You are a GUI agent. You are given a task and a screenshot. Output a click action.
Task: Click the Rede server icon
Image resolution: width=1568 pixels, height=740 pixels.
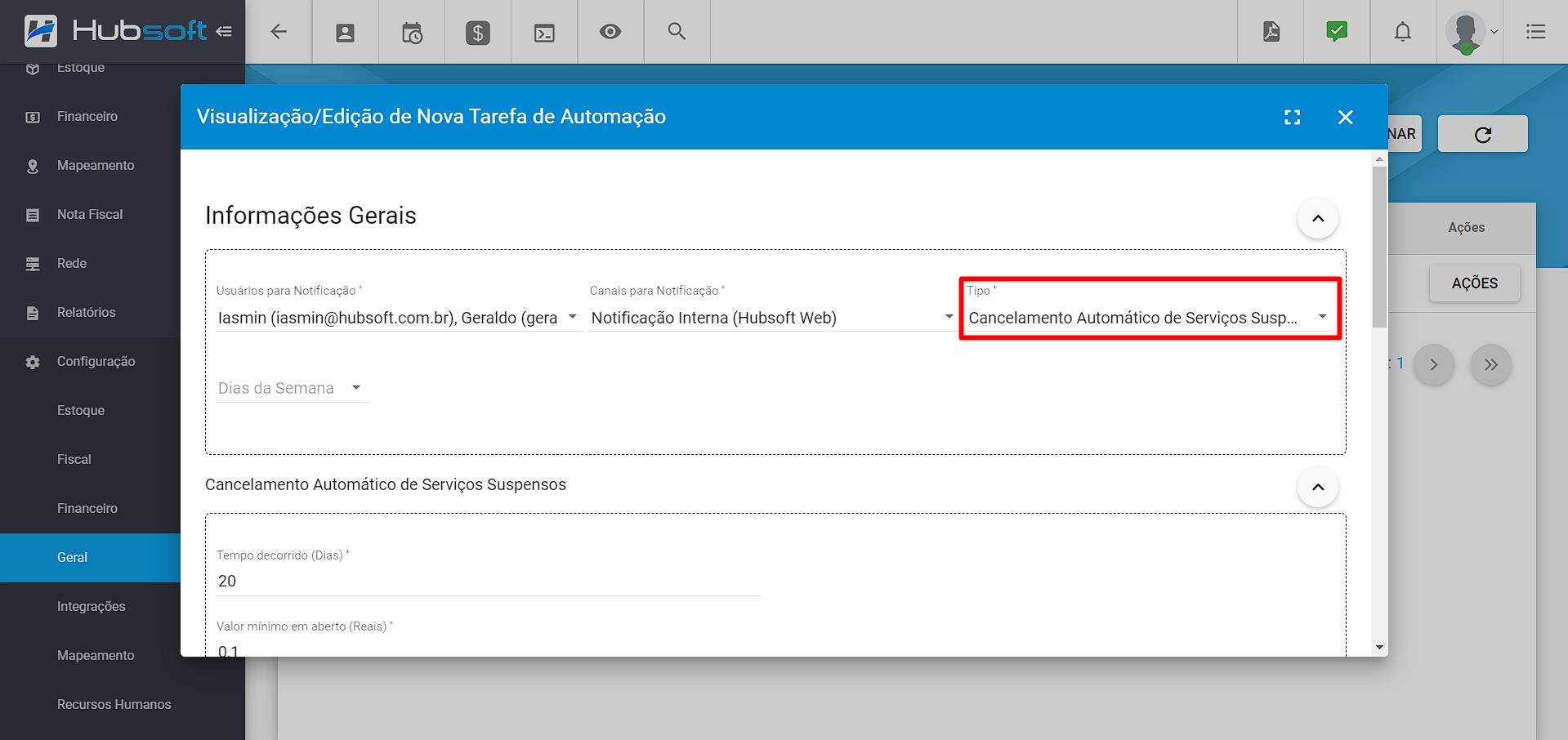point(33,264)
